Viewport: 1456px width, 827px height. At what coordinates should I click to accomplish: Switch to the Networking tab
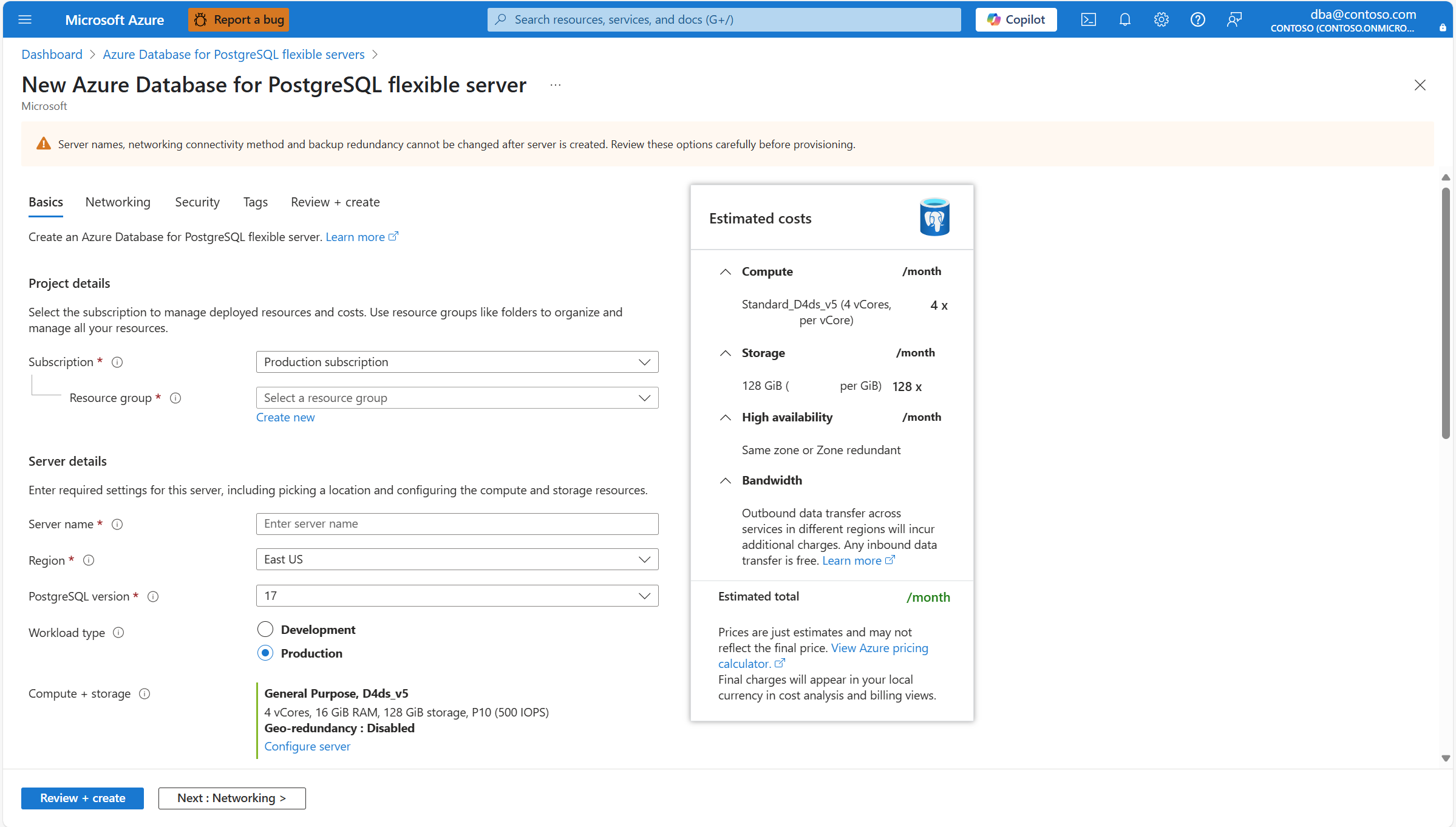pos(118,202)
